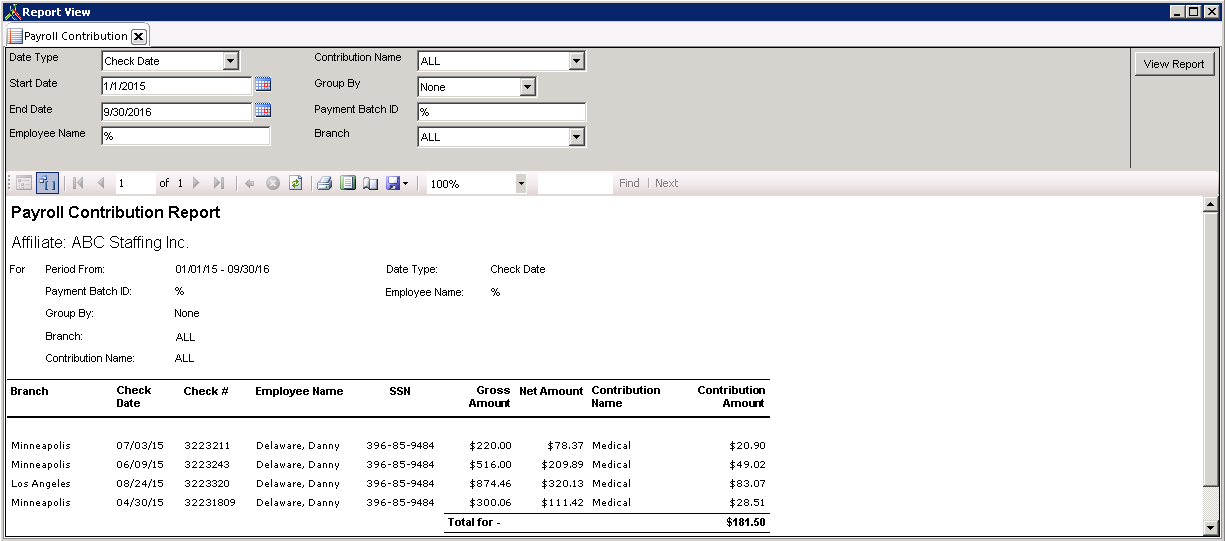
Task: Go to previous page of report
Action: tap(100, 183)
